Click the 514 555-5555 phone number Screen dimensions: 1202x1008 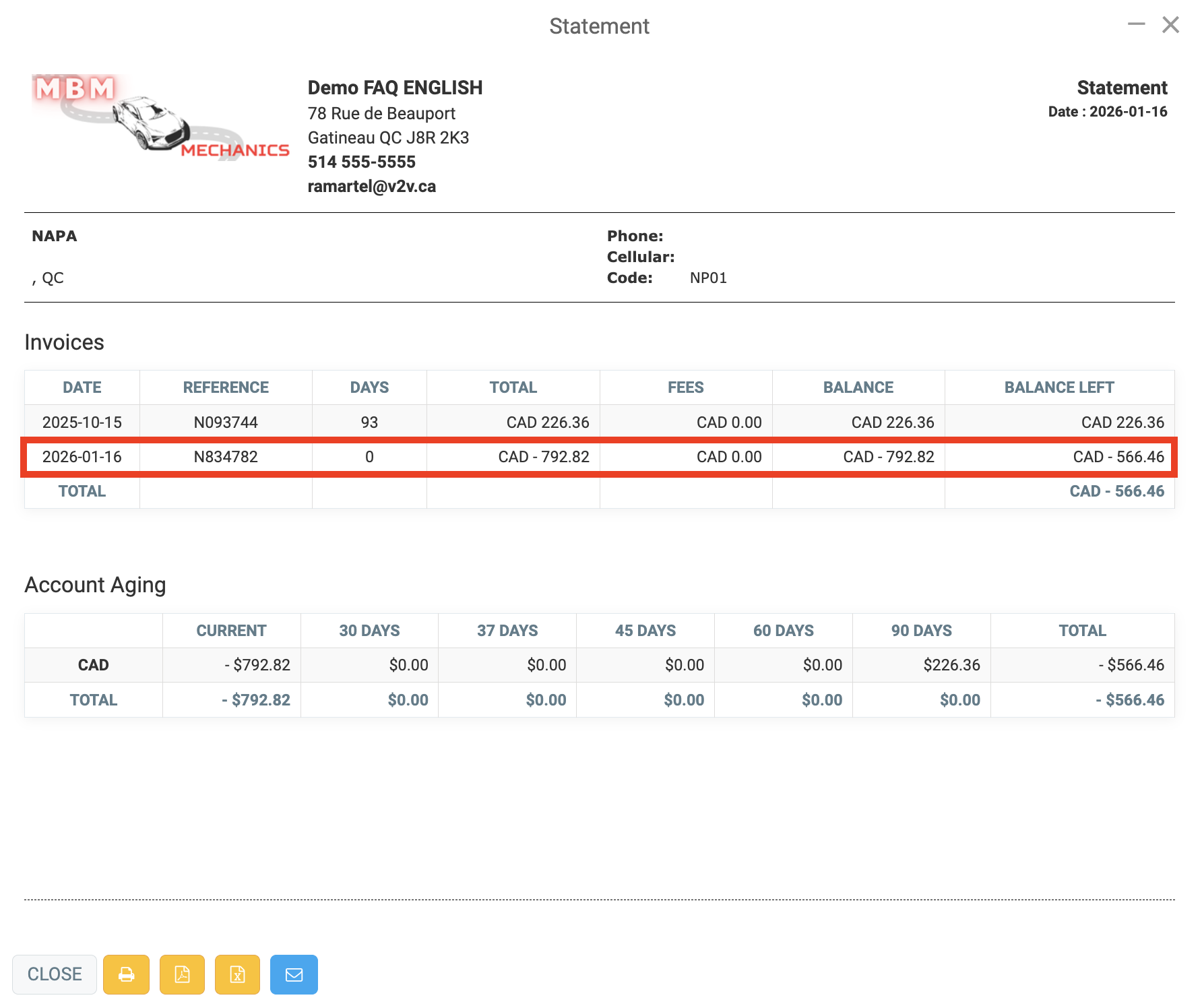(361, 162)
